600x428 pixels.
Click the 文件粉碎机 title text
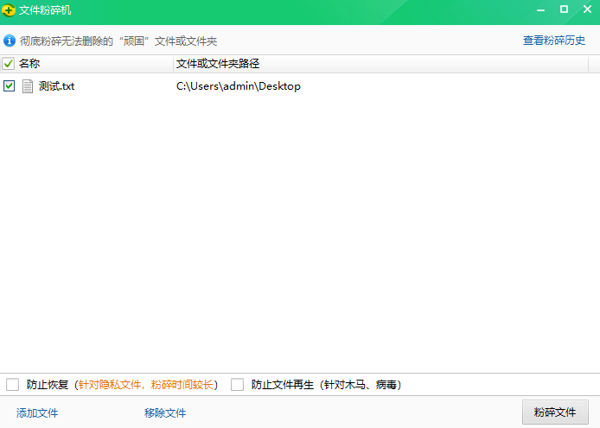pyautogui.click(x=46, y=10)
